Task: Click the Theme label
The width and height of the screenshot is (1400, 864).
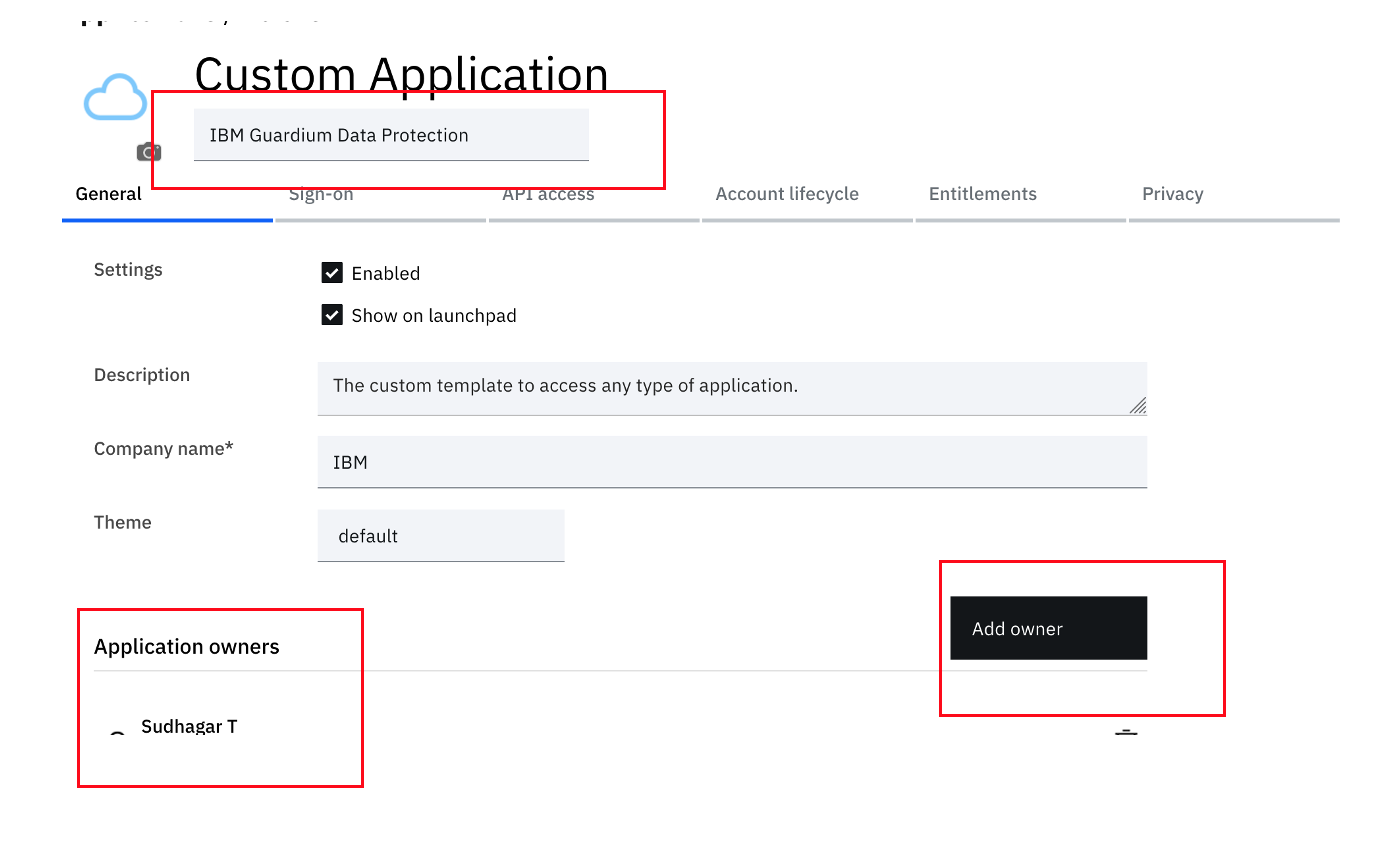Action: click(123, 522)
